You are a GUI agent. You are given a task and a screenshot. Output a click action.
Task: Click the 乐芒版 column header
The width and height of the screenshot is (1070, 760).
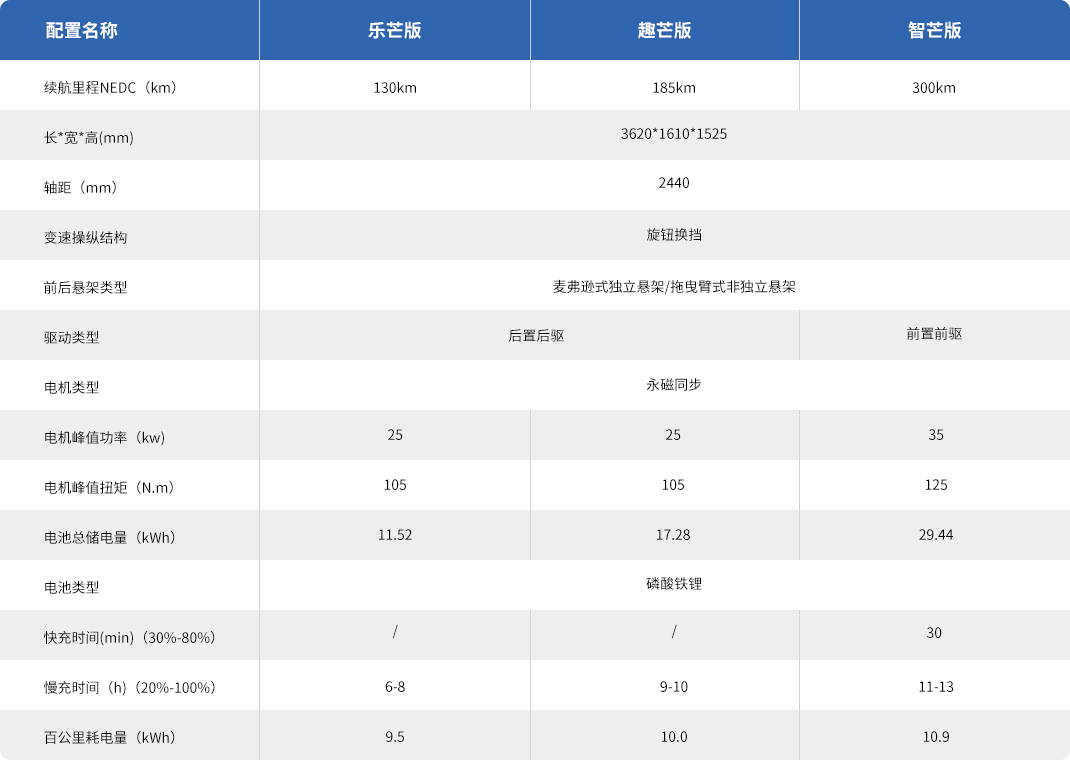(x=395, y=30)
